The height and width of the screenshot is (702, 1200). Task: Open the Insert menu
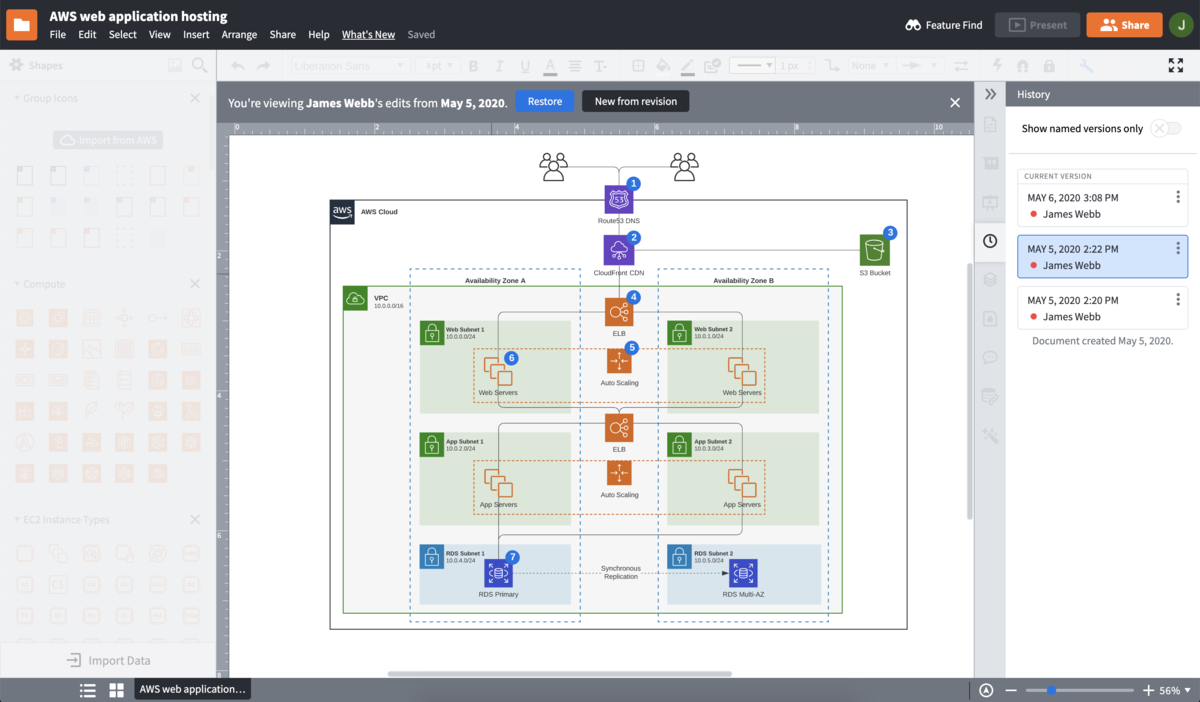[196, 34]
